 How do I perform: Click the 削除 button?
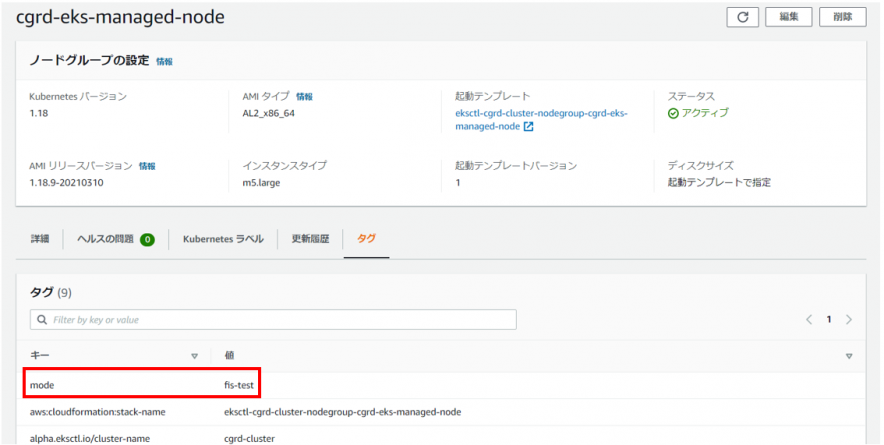coord(842,17)
